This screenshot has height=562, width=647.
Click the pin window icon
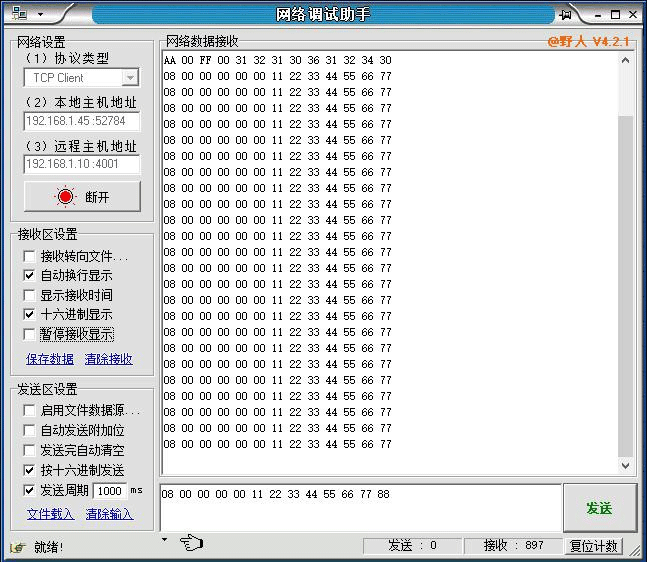pyautogui.click(x=566, y=14)
